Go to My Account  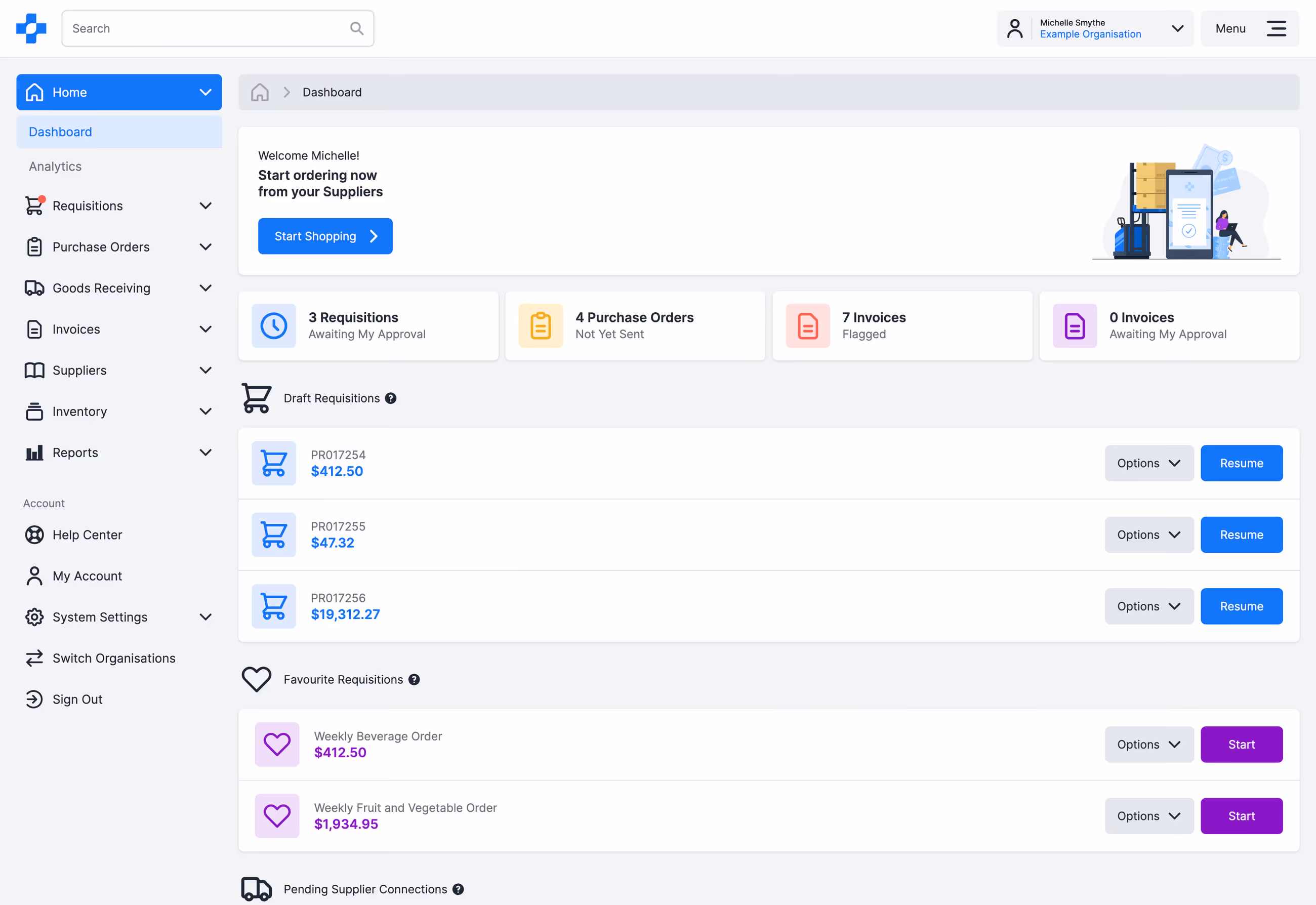[x=87, y=575]
